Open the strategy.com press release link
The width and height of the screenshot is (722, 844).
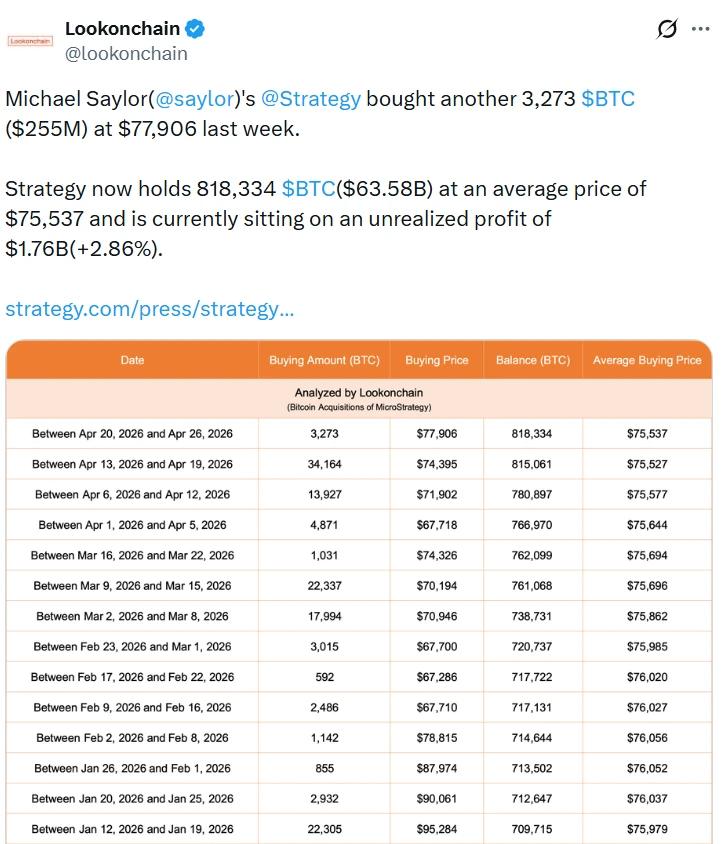point(150,310)
